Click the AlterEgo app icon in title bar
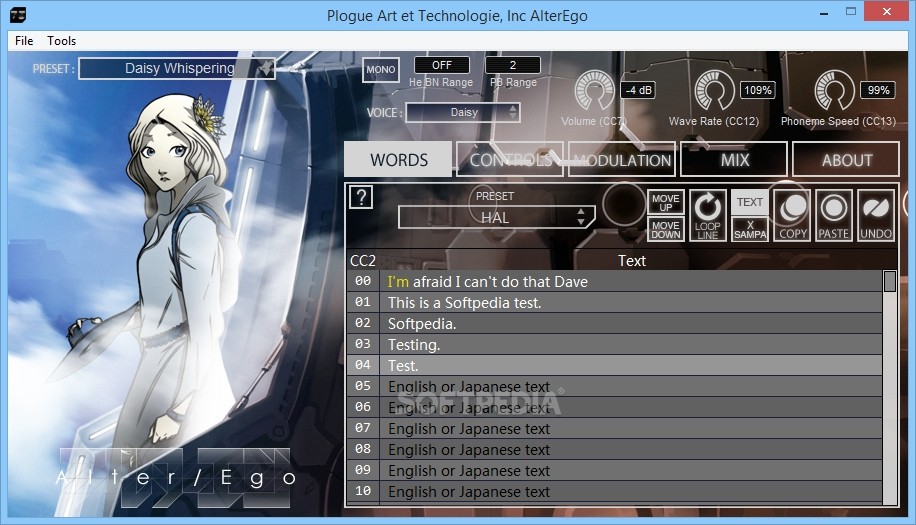The image size is (916, 525). click(x=18, y=15)
